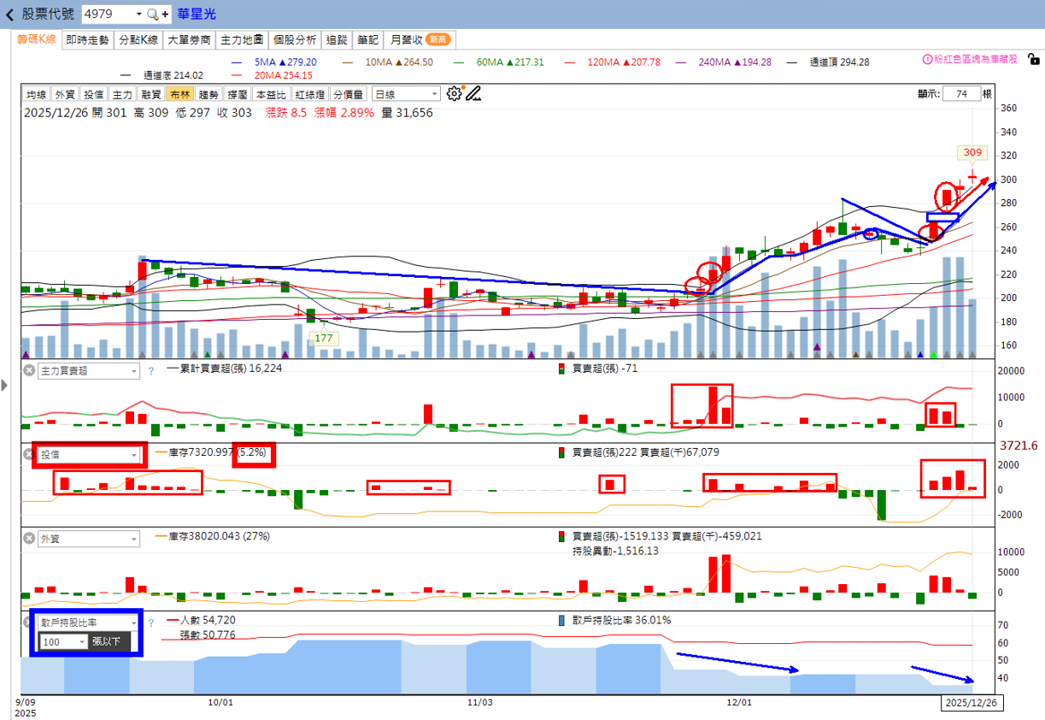
Task: Toggle the 主力 overlay button
Action: click(x=122, y=95)
